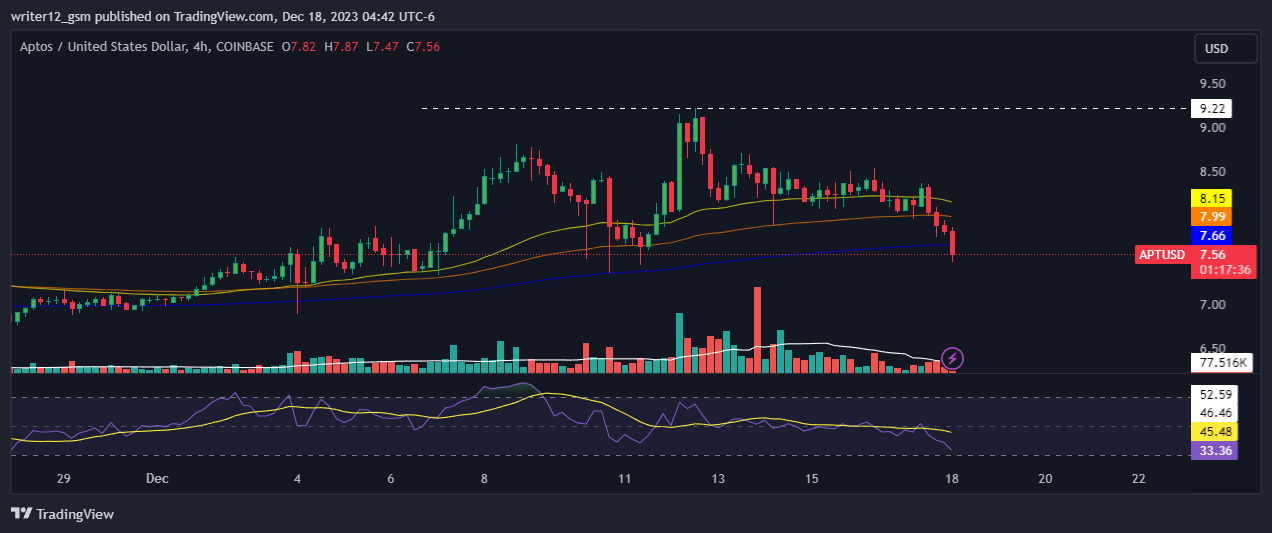Click the 8 date axis label
1272x533 pixels.
coord(484,479)
